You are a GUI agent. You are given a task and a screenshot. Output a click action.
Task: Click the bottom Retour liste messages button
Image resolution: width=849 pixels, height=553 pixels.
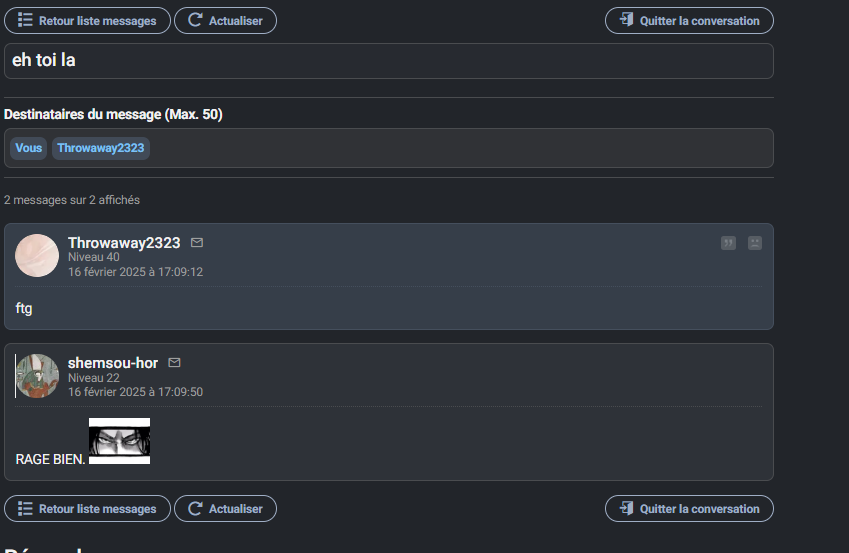87,509
